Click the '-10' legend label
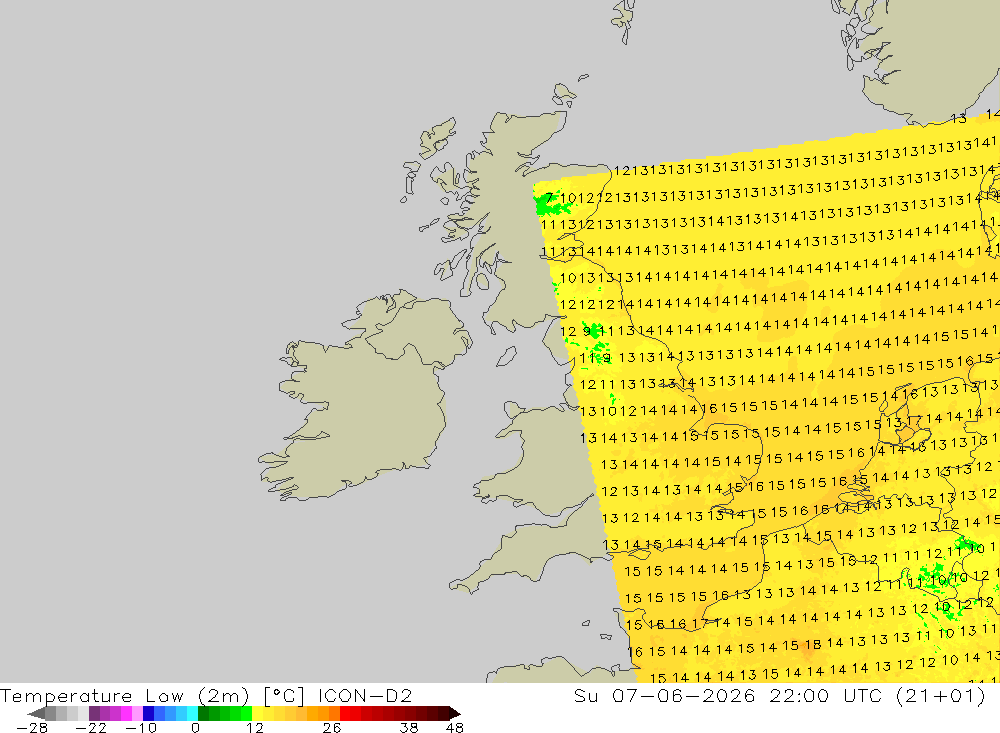Image resolution: width=1000 pixels, height=733 pixels. (x=141, y=728)
